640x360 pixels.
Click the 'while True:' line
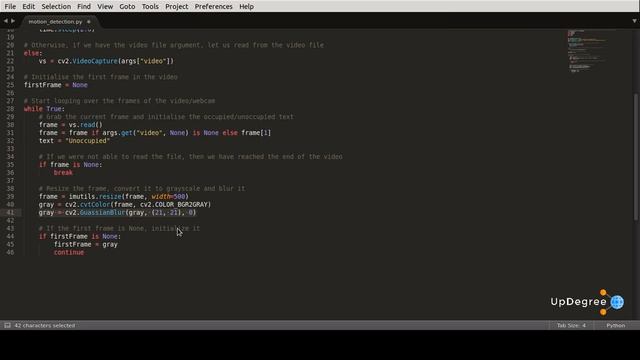coord(44,109)
